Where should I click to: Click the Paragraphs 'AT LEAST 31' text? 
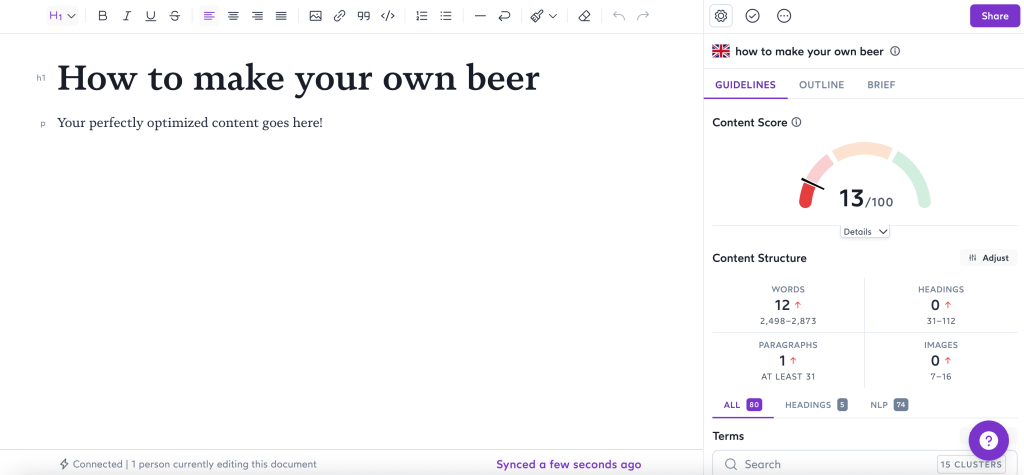click(788, 377)
